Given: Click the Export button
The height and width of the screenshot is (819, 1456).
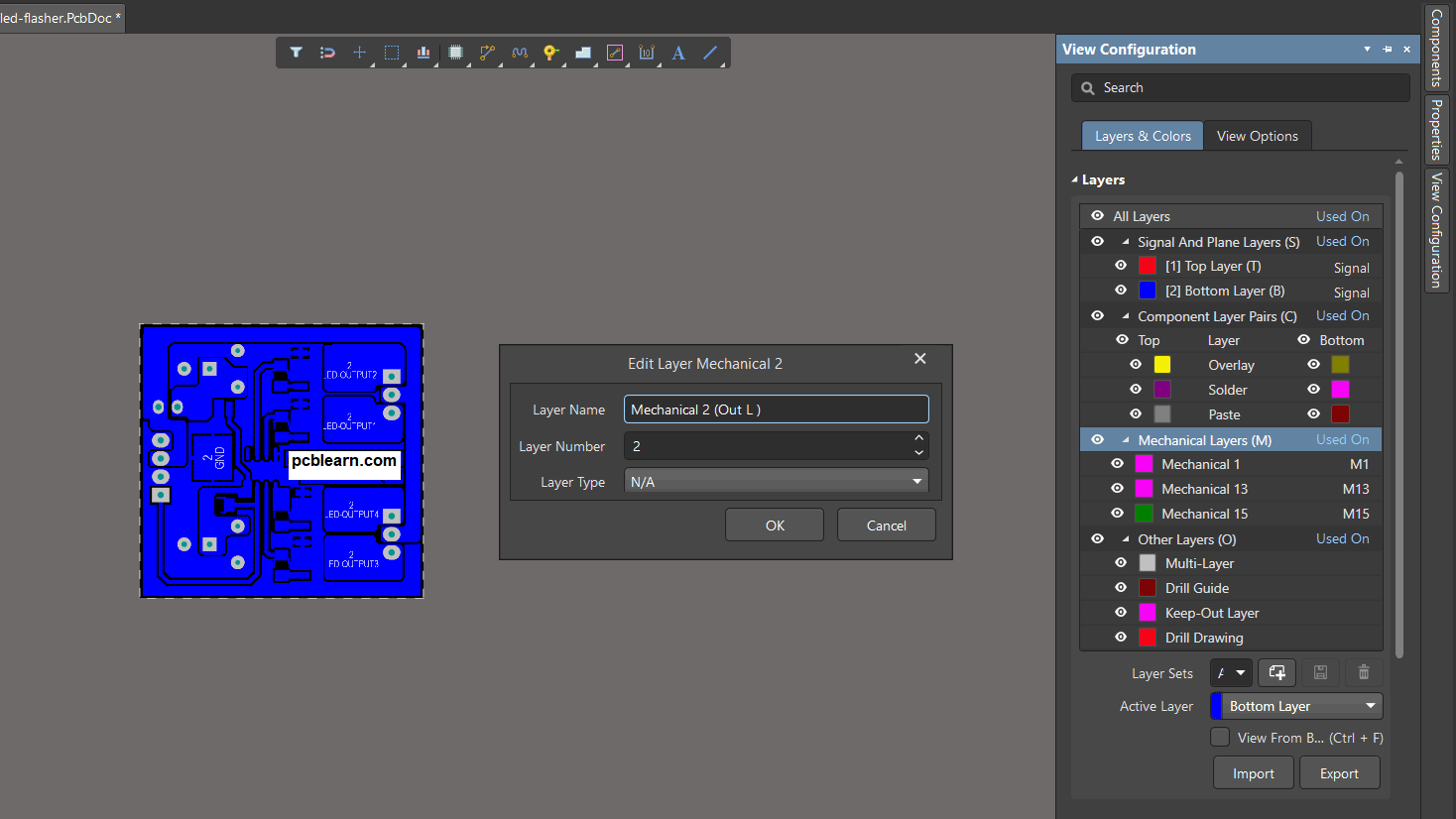Looking at the screenshot, I should 1339,773.
